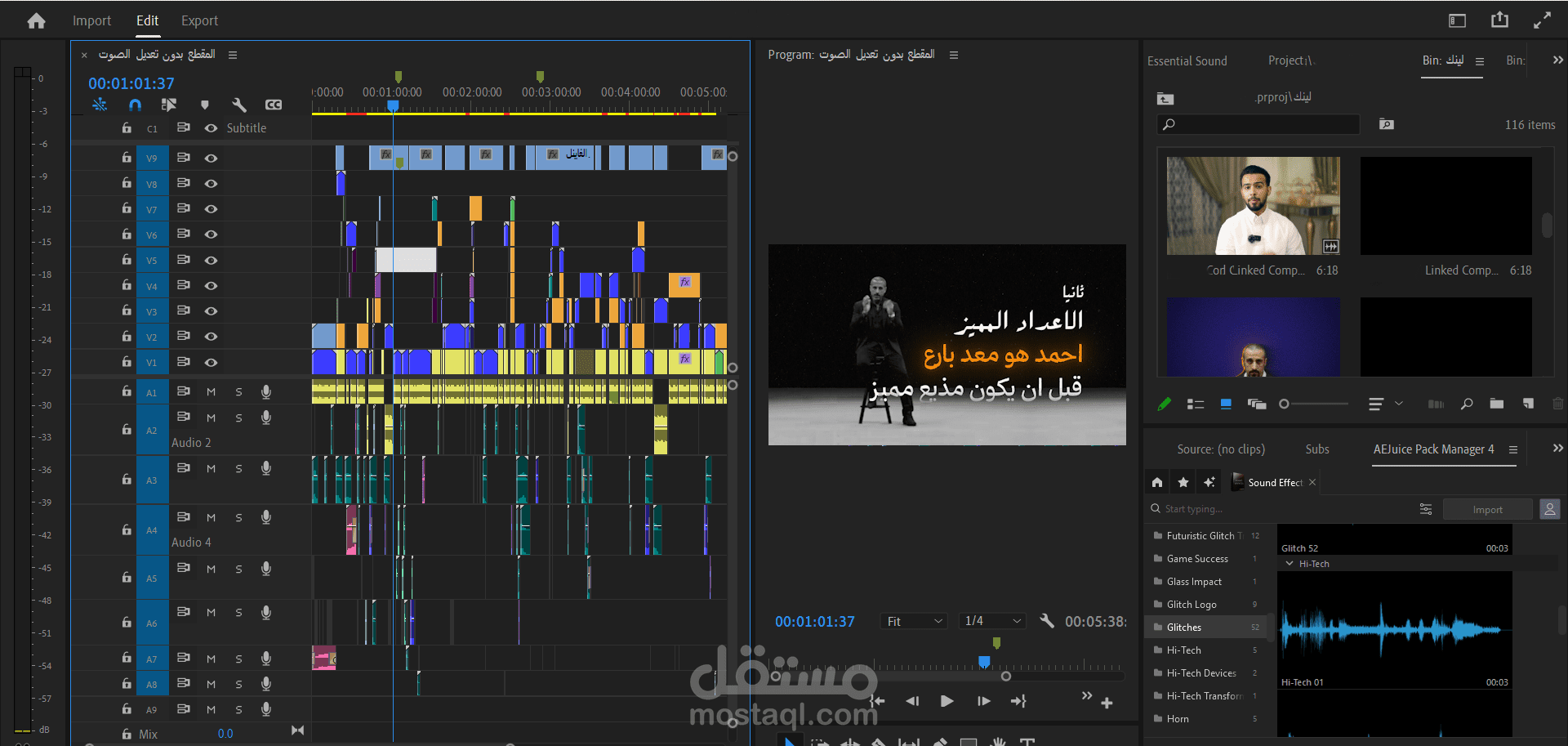Switch to the Subs tab
1568x746 pixels.
[x=1317, y=449]
